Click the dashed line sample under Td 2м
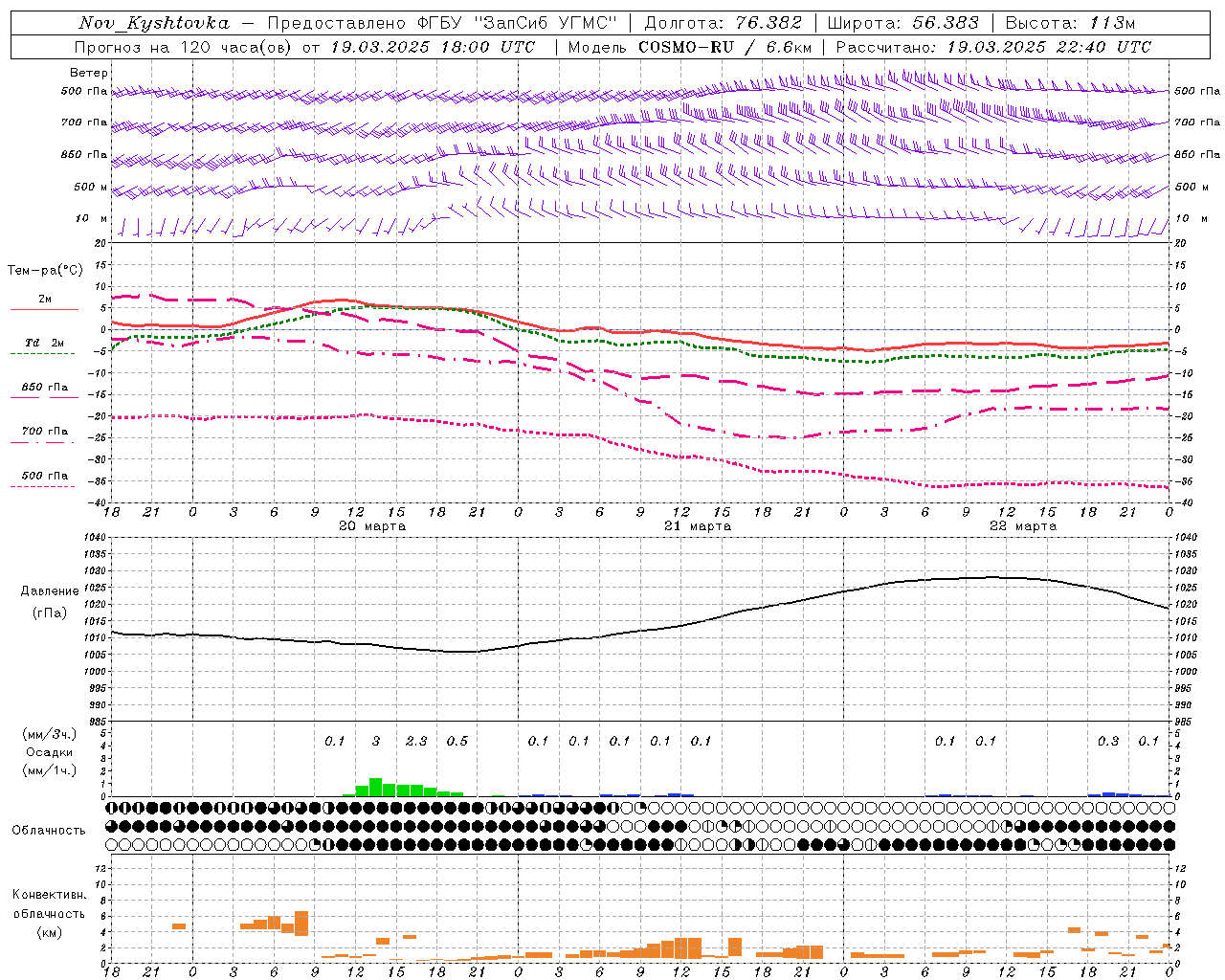The image size is (1225, 980). [x=42, y=354]
